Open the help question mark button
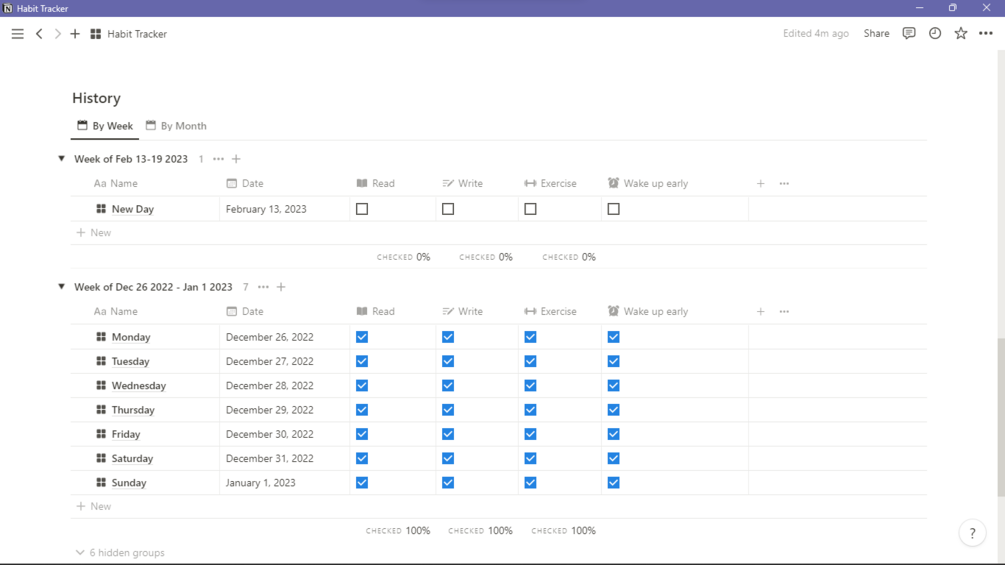 [x=972, y=534]
